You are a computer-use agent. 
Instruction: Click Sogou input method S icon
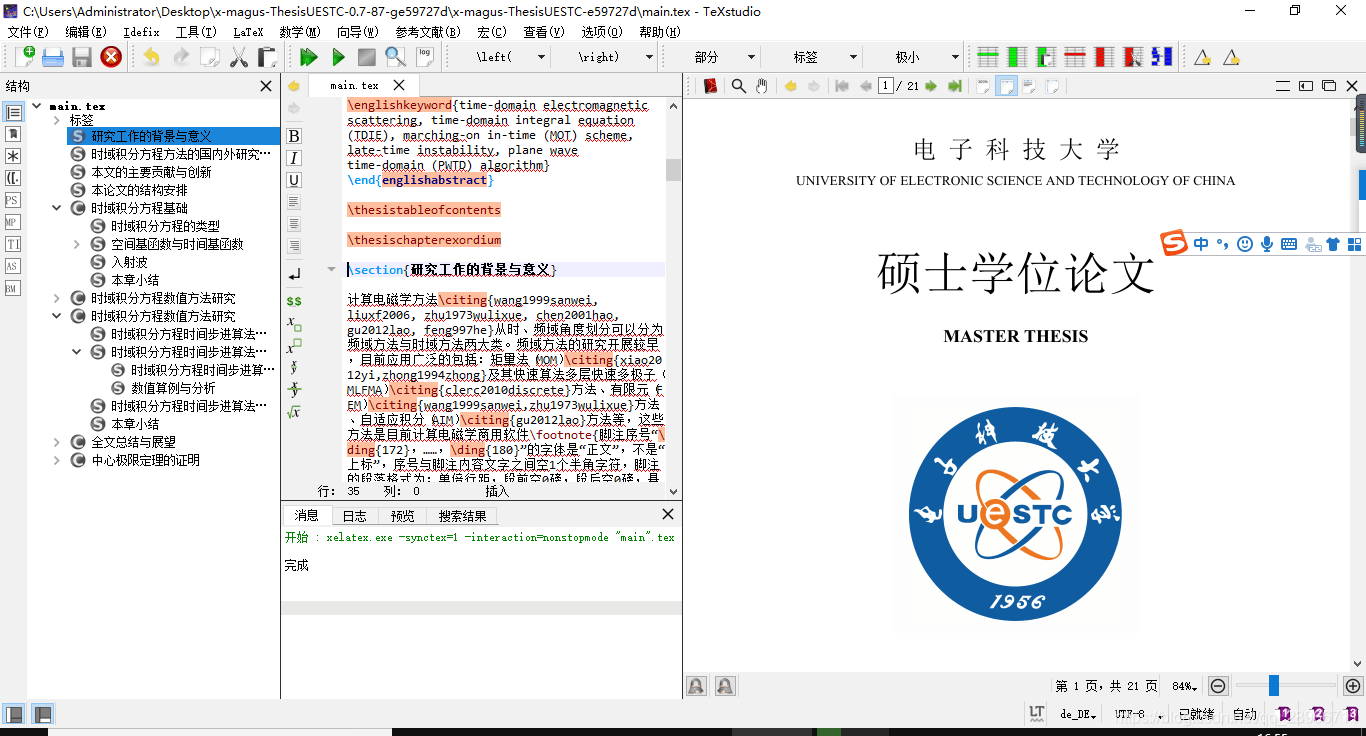pyautogui.click(x=1173, y=243)
